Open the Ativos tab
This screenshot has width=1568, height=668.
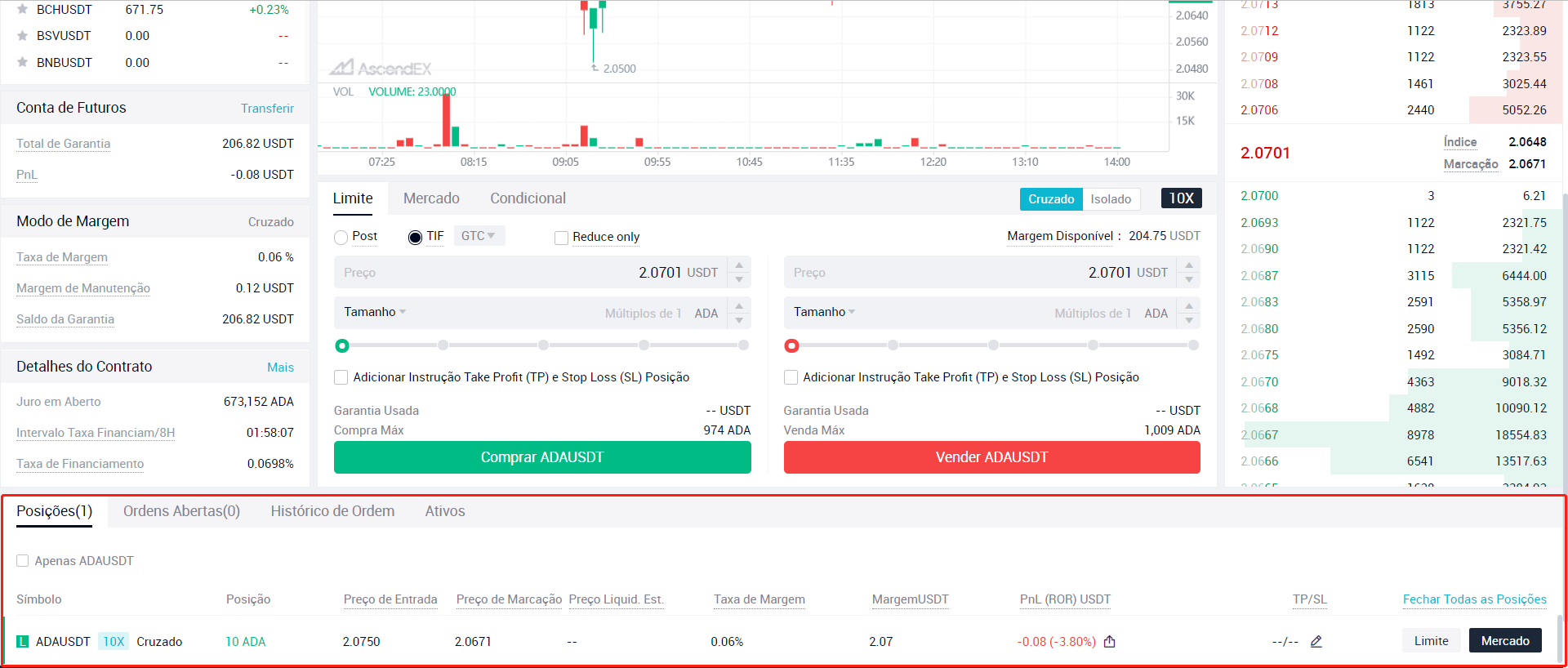[445, 511]
